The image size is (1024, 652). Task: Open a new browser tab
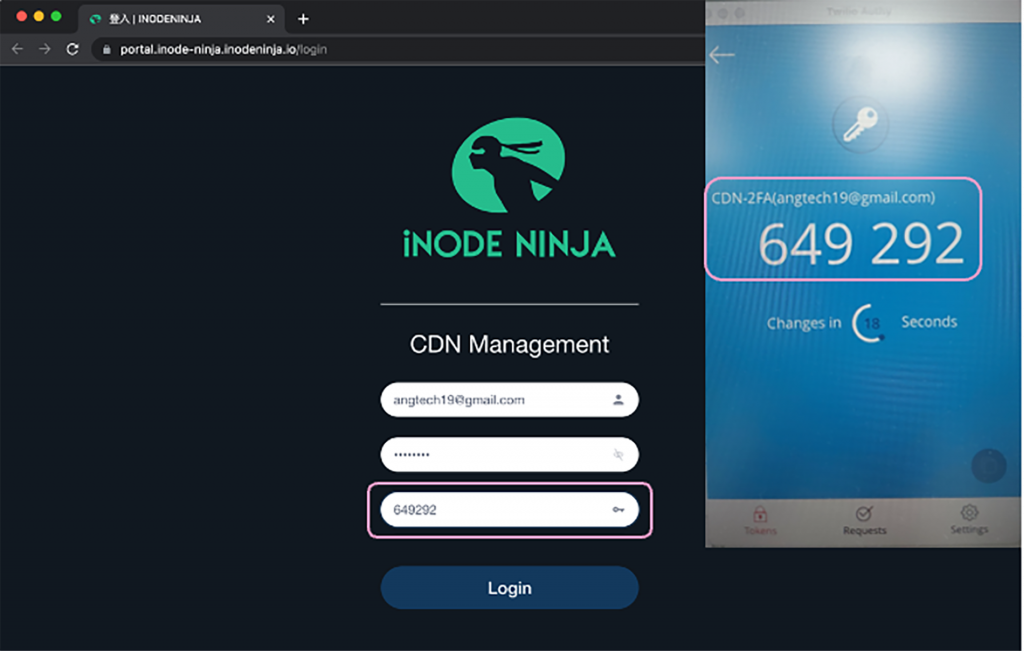(x=303, y=19)
